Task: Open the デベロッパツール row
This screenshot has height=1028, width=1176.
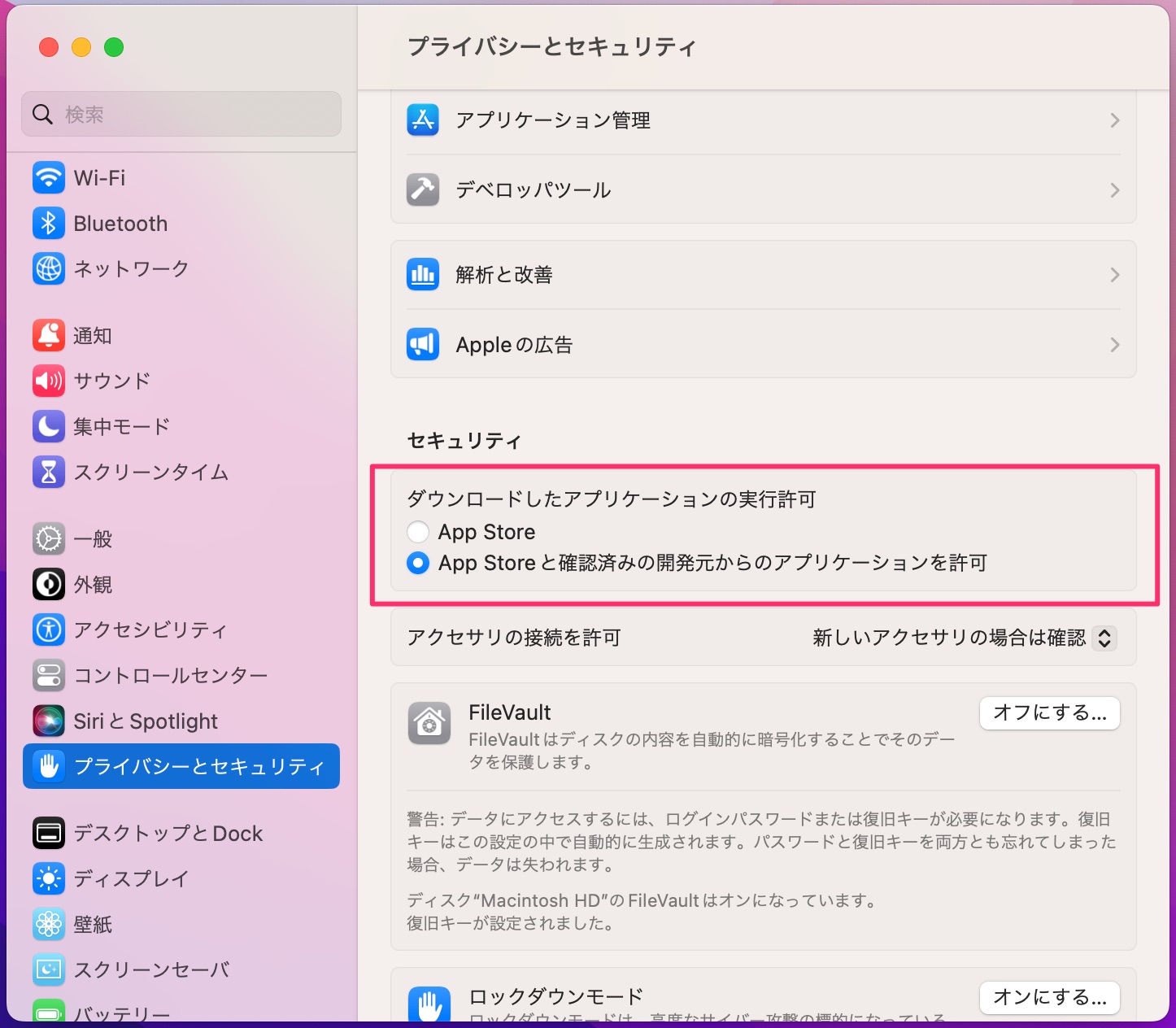Action: (x=764, y=190)
